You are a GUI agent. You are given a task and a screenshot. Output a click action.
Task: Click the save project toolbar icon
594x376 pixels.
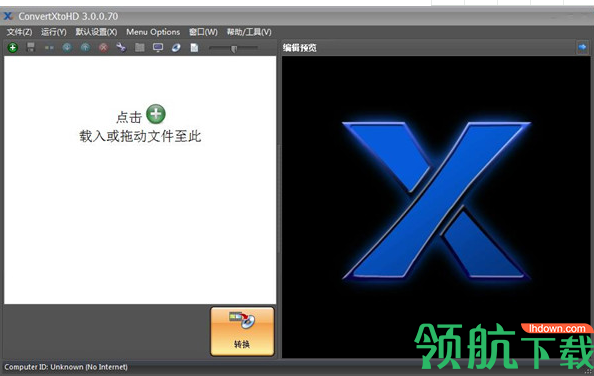coord(31,47)
